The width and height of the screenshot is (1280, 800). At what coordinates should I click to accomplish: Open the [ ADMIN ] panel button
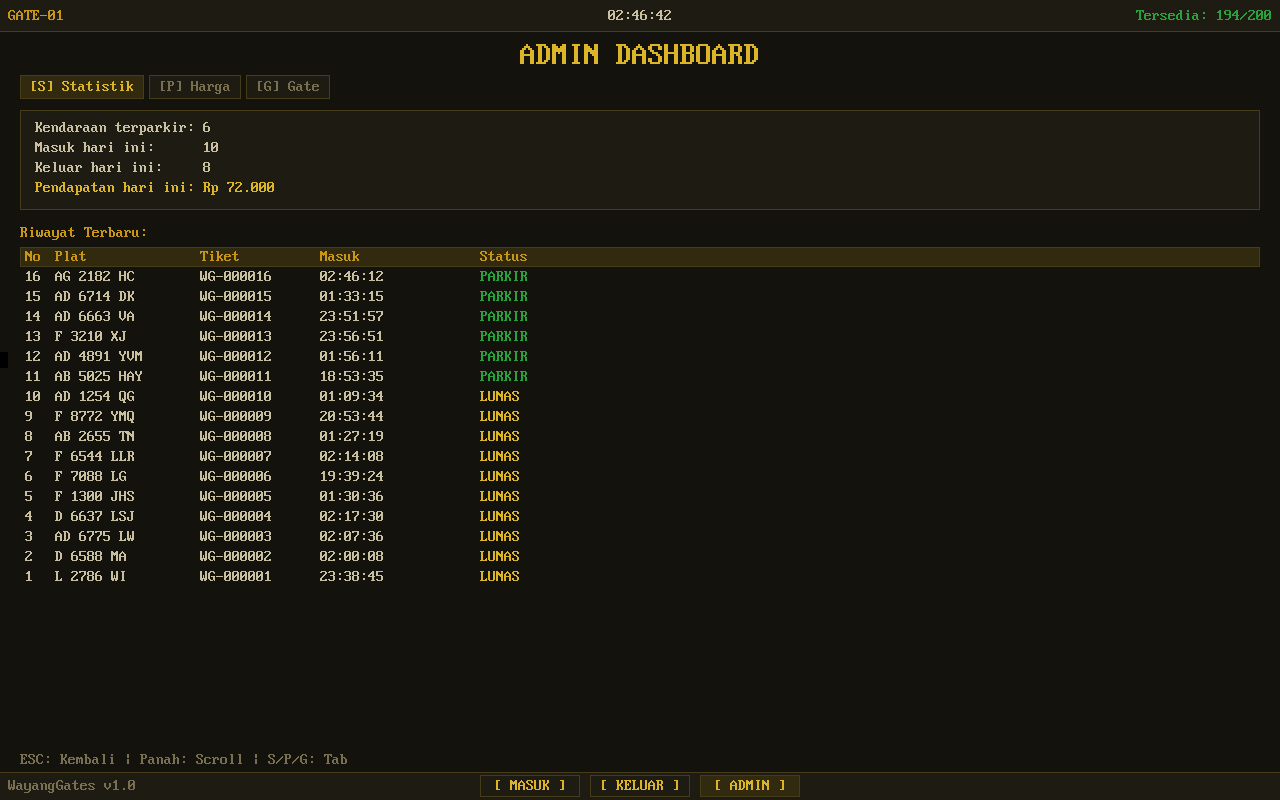pos(749,785)
